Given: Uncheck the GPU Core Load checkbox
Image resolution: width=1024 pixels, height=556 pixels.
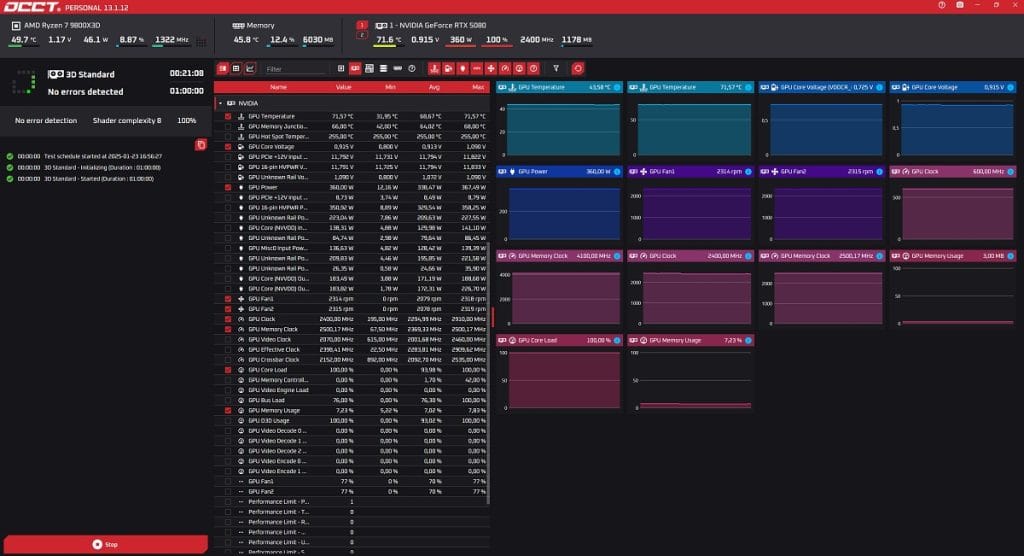Looking at the screenshot, I should click(x=228, y=370).
